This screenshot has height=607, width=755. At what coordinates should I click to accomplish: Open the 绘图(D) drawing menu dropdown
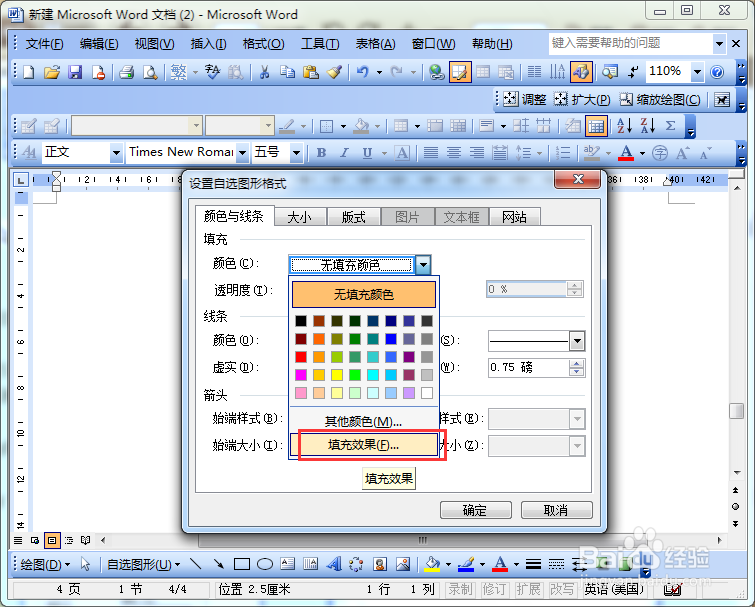[x=45, y=564]
